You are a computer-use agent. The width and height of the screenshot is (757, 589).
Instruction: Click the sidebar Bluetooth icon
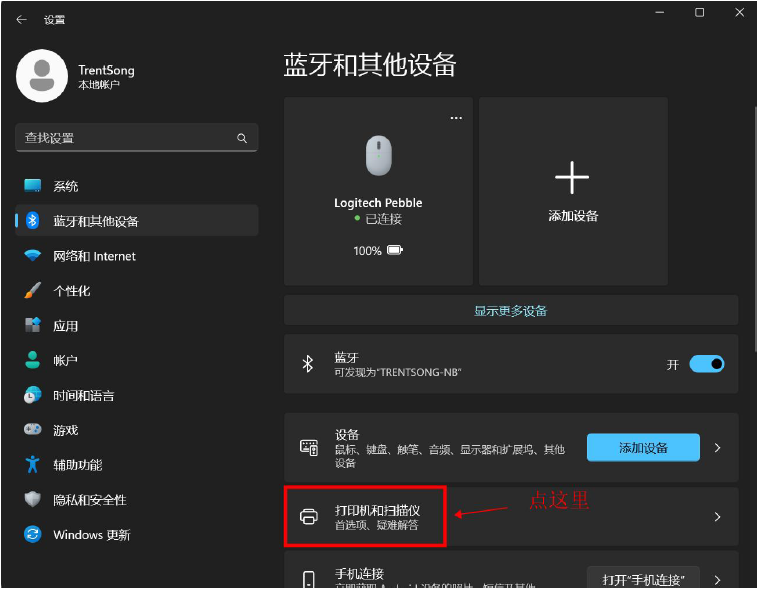click(x=32, y=221)
